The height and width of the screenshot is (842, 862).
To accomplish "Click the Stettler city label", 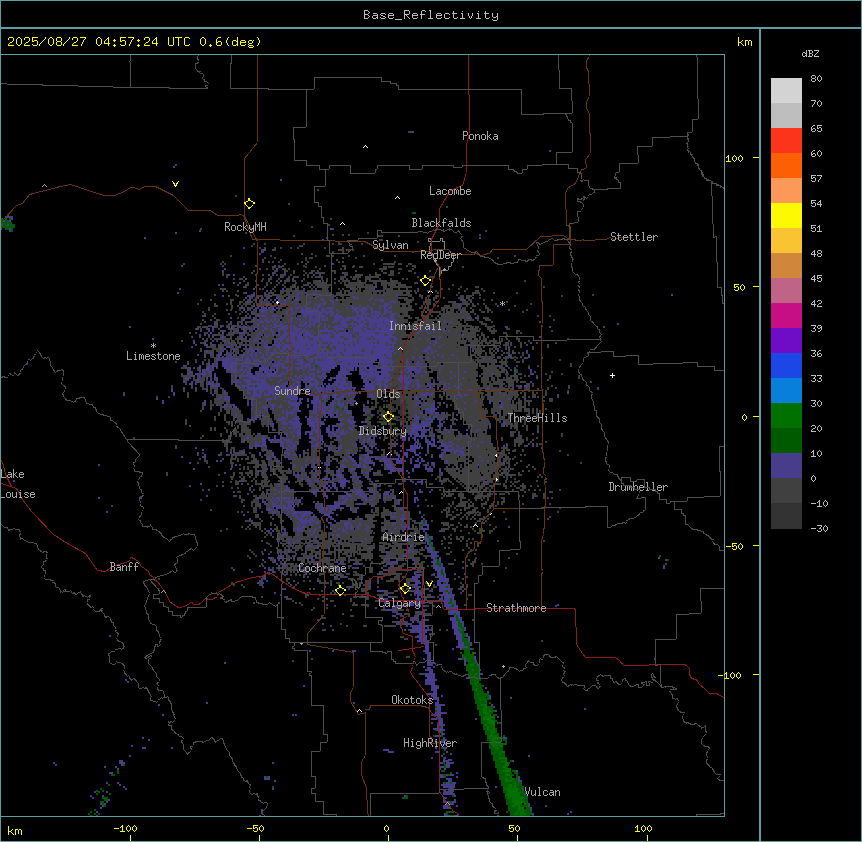I will click(634, 237).
